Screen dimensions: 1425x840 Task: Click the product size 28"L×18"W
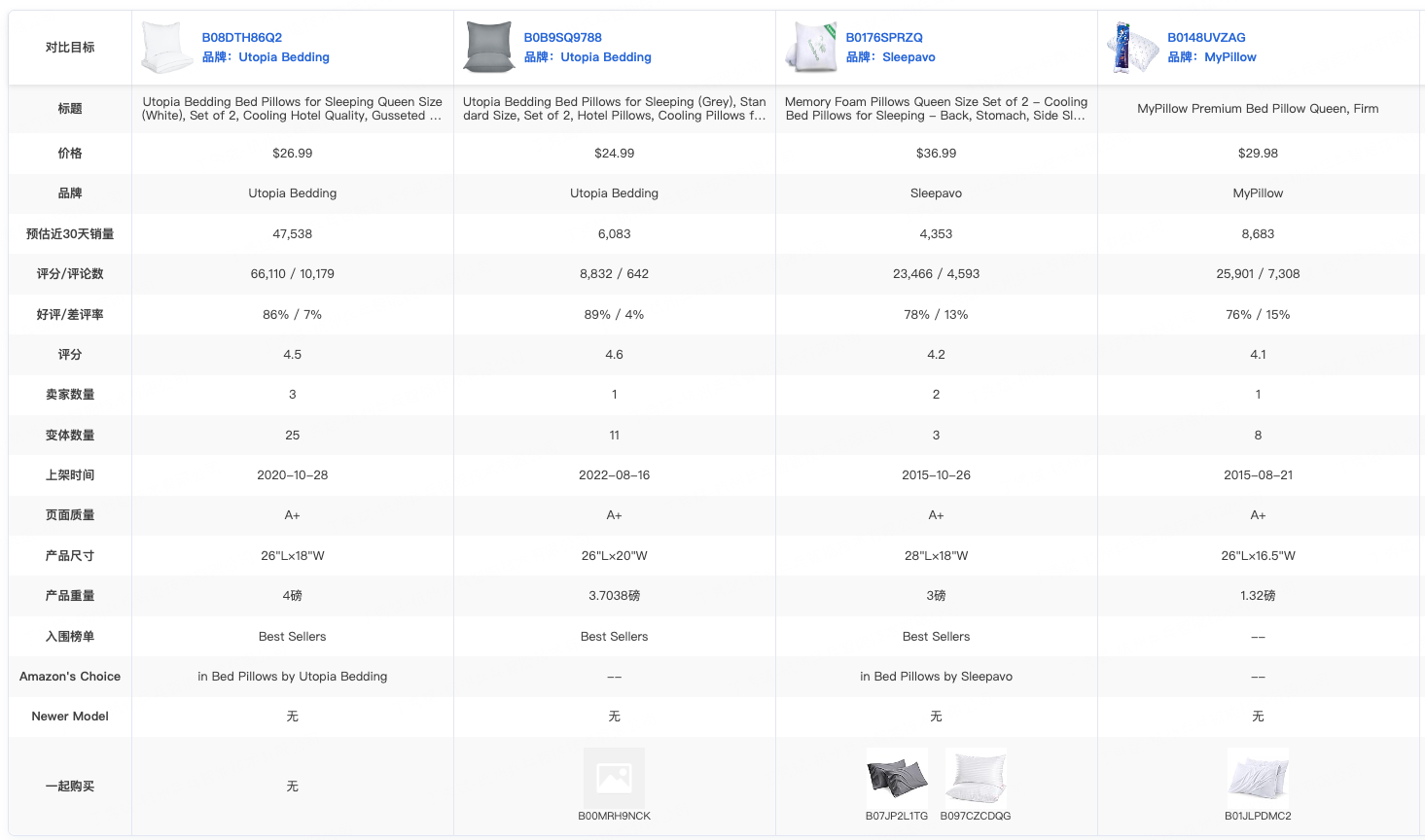point(937,556)
